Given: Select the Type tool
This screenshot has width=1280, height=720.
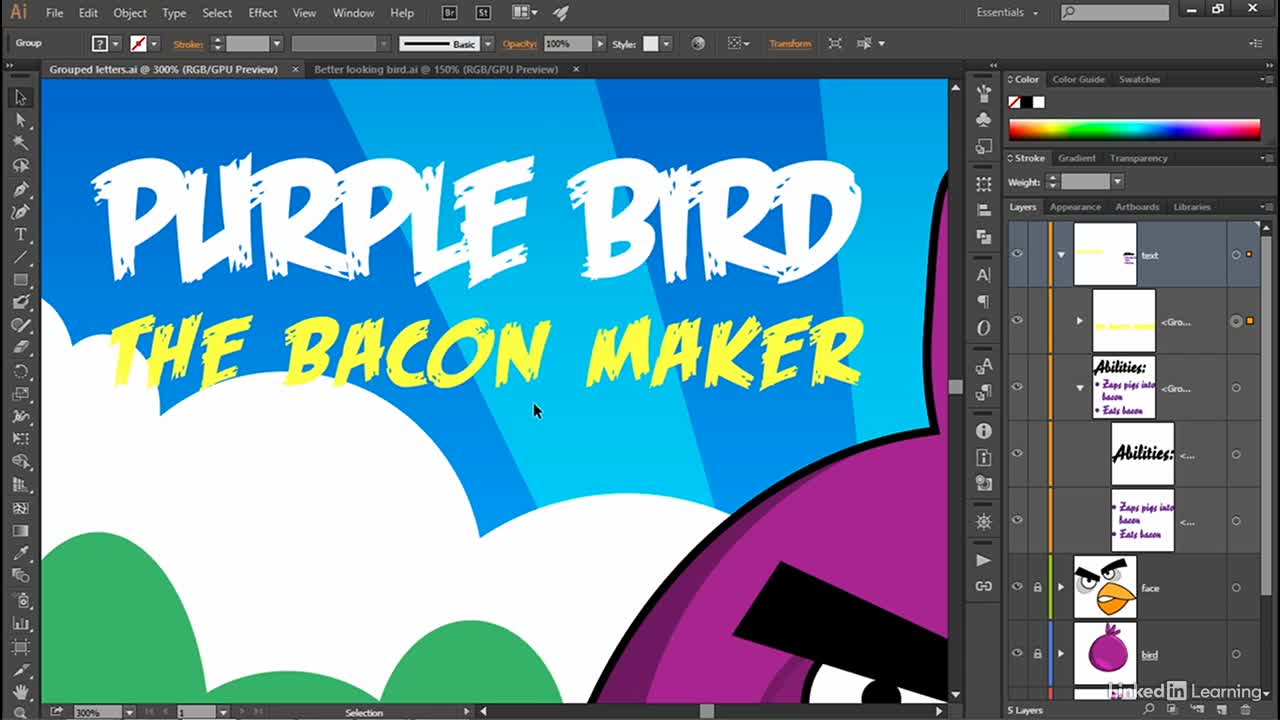Looking at the screenshot, I should point(21,235).
